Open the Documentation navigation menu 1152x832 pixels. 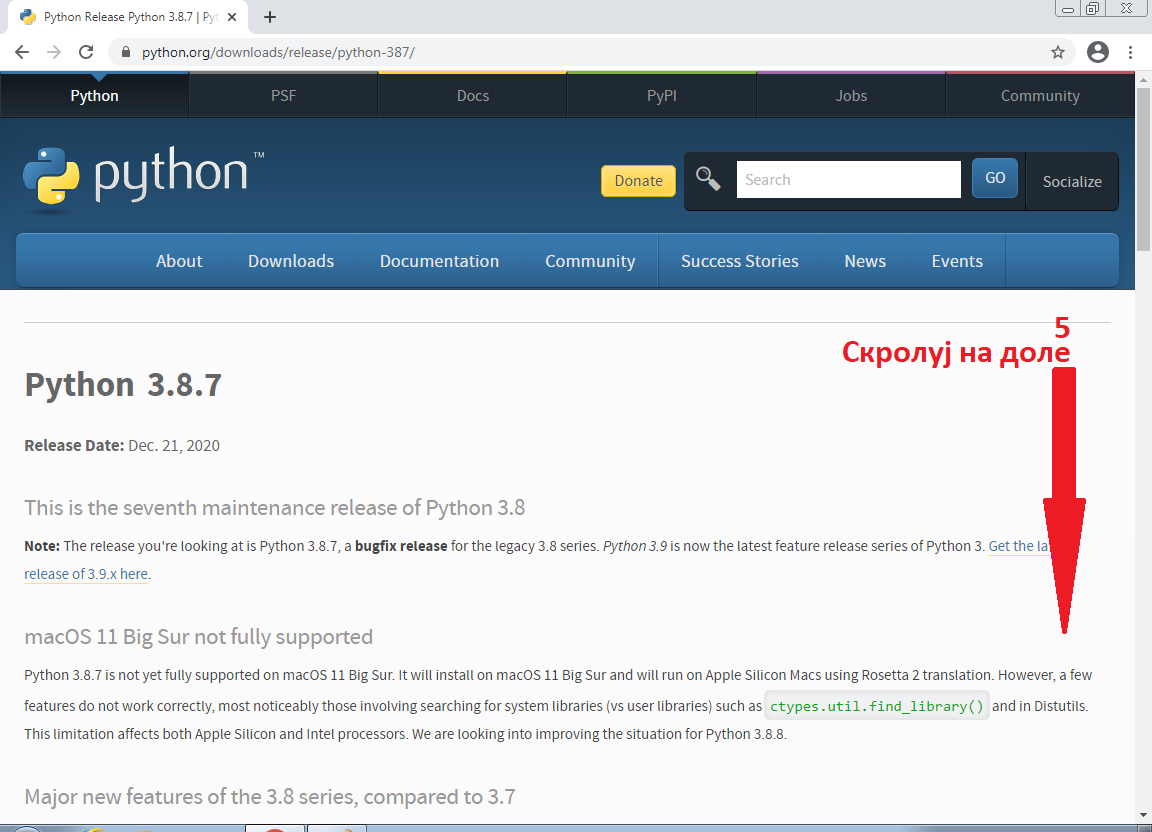click(439, 261)
